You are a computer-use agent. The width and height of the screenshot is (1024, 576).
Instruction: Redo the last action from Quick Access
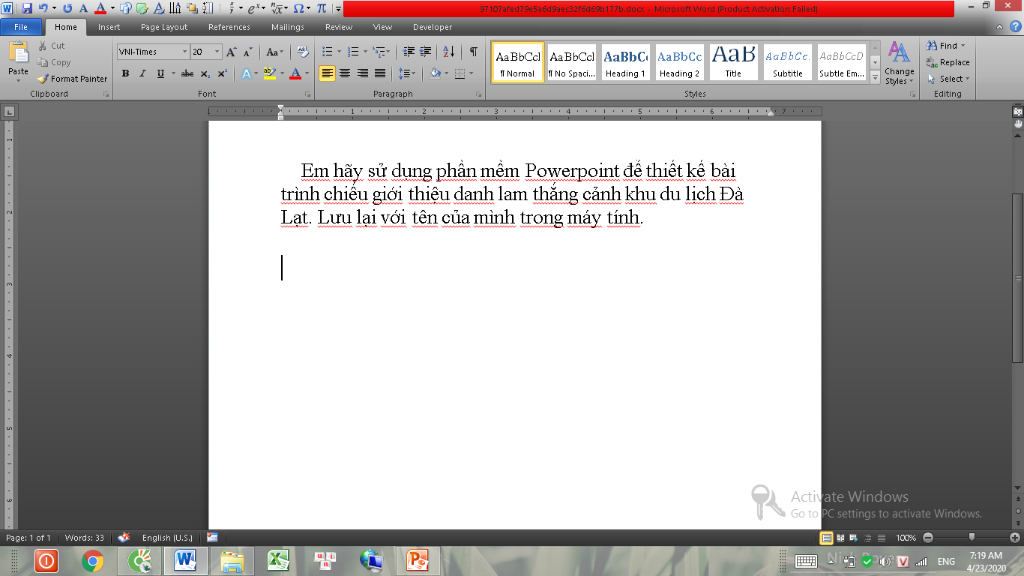click(67, 8)
